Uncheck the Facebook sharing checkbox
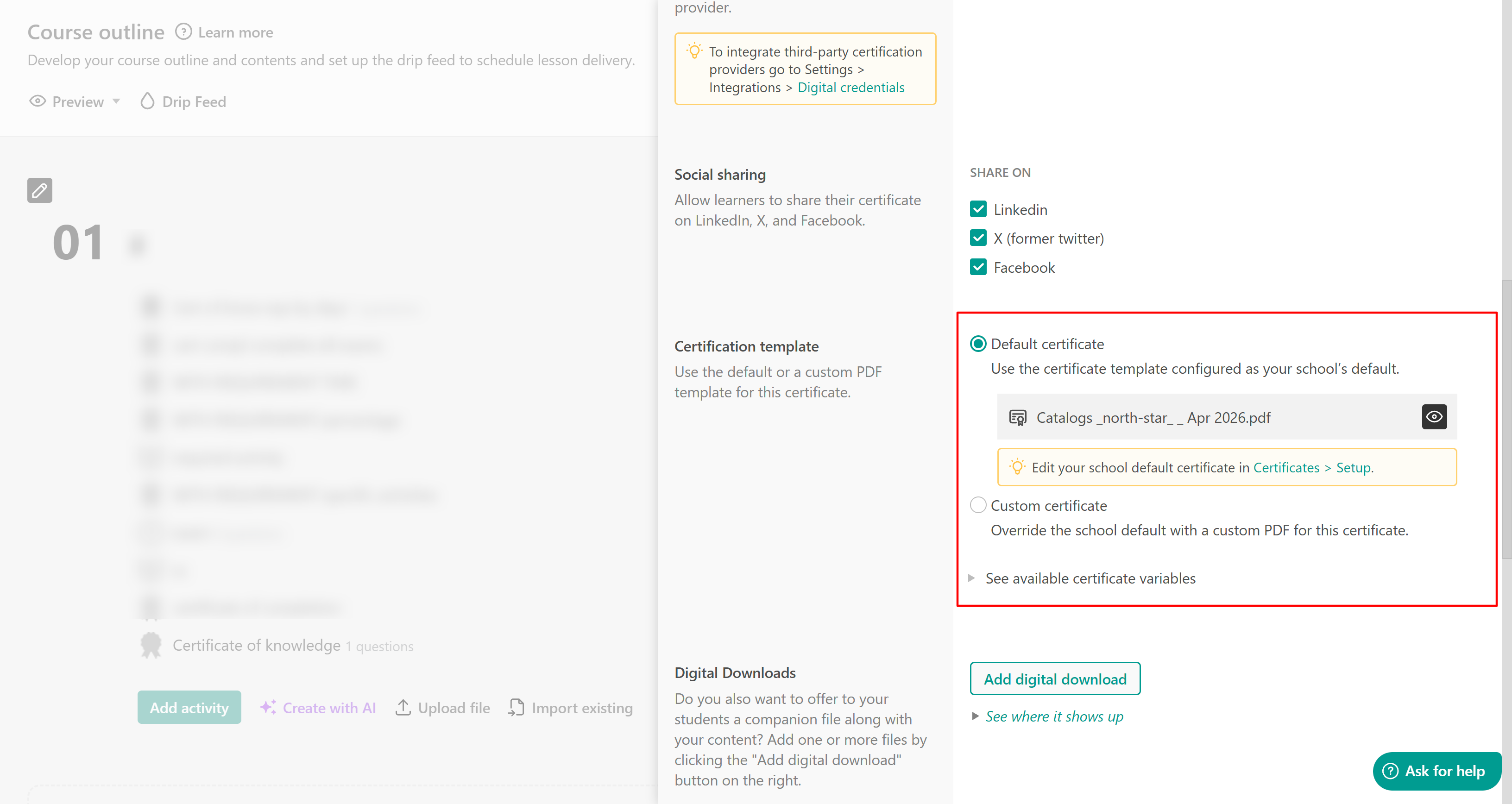The width and height of the screenshot is (1512, 804). click(x=978, y=268)
